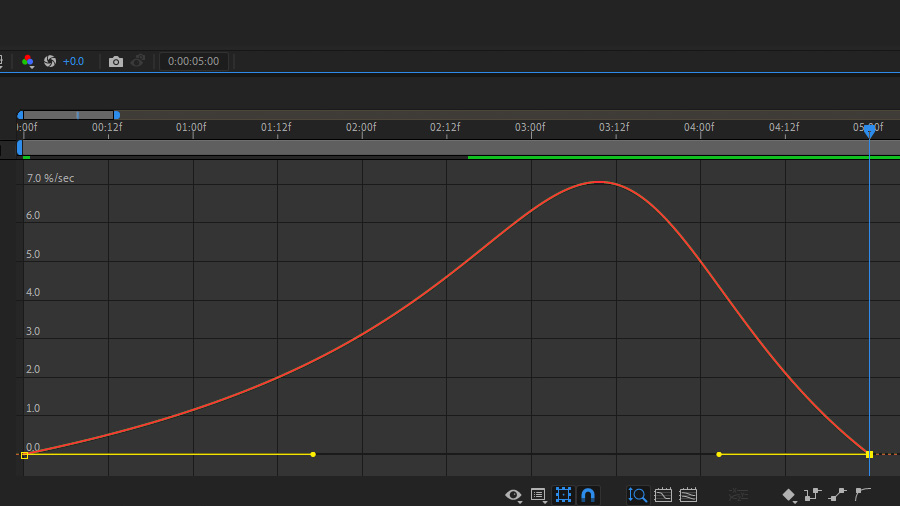
Task: Click the time navigator end handle
Action: (117, 115)
